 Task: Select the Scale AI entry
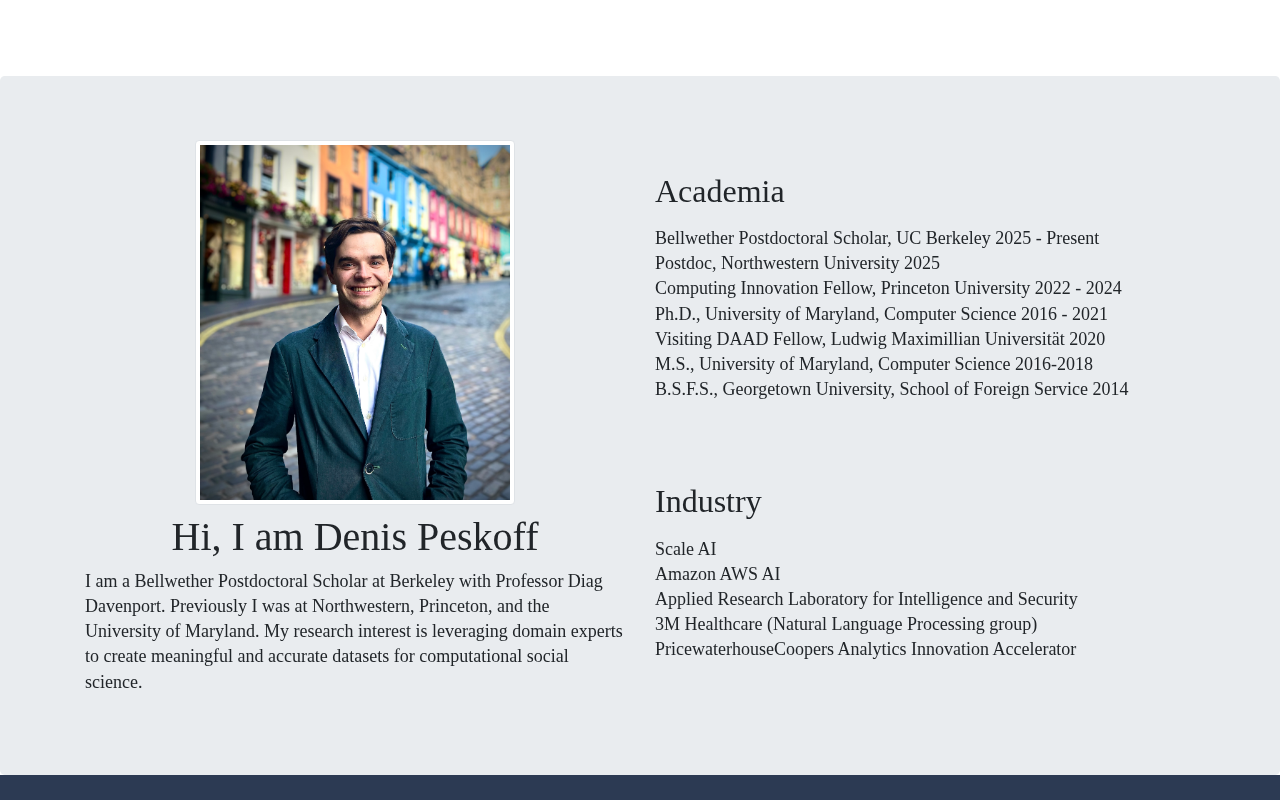click(686, 549)
